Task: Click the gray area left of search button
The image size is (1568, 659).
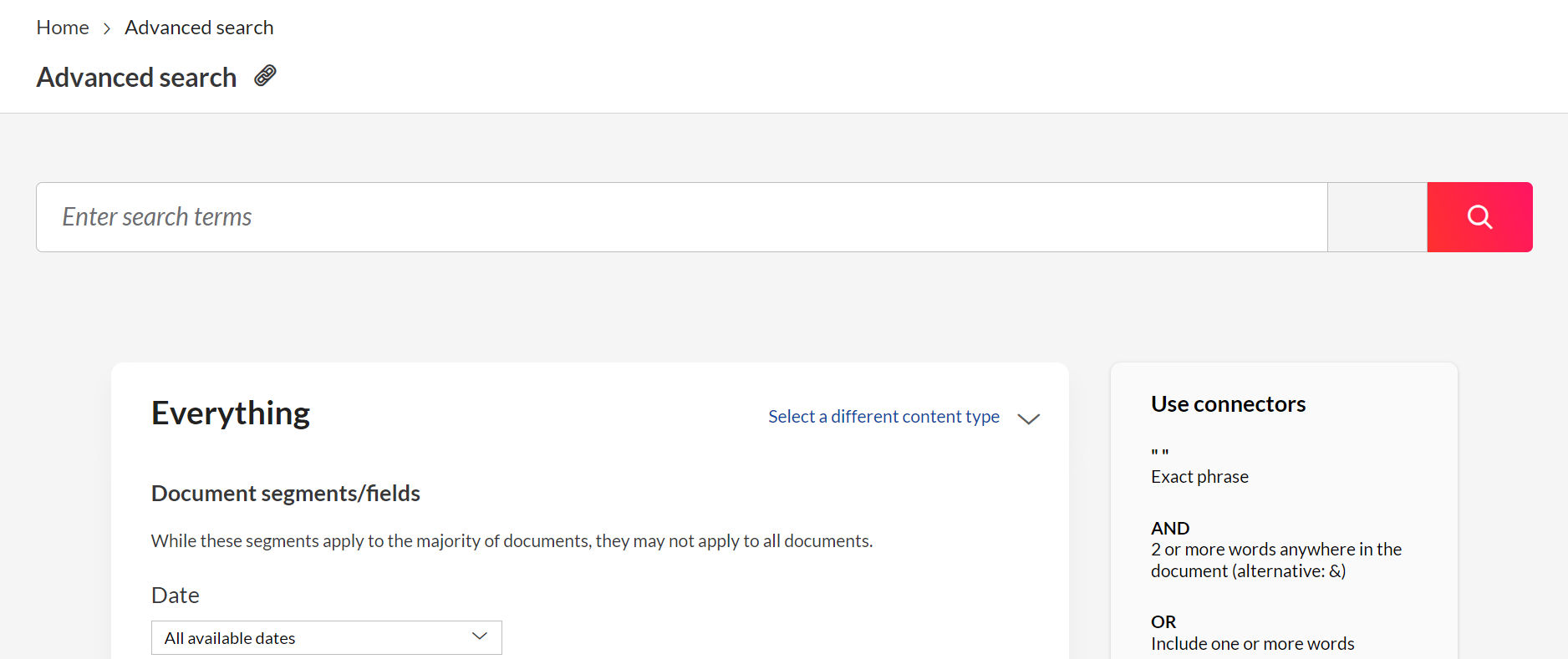Action: pos(1377,217)
